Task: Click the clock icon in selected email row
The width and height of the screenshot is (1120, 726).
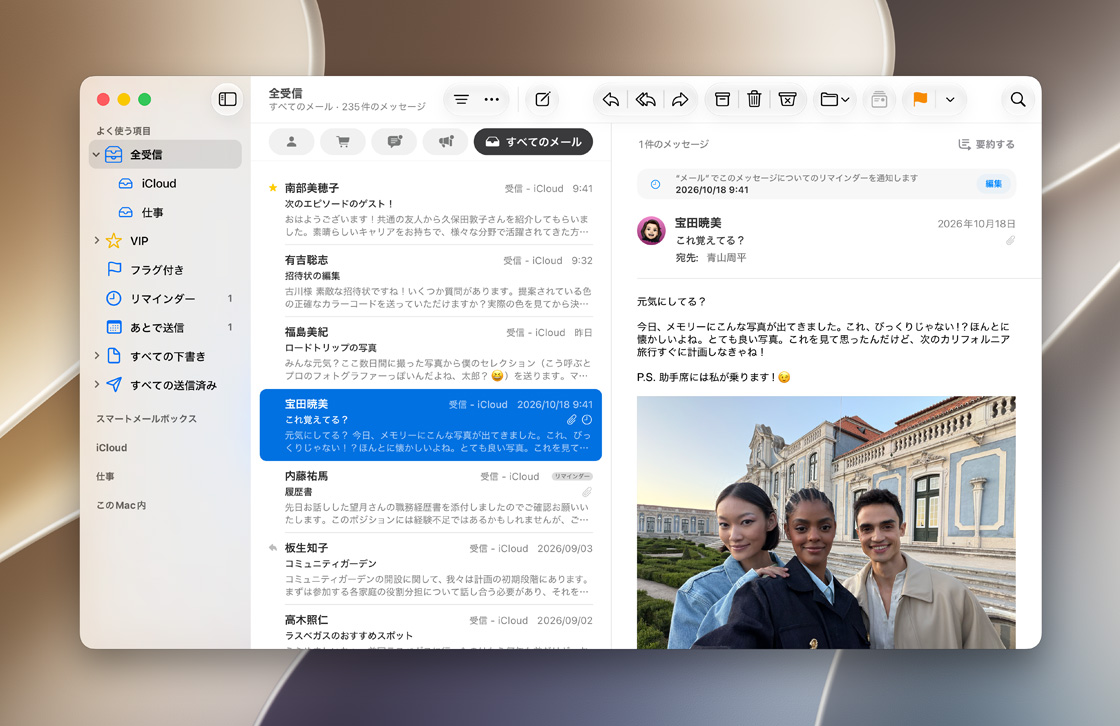Action: point(586,420)
